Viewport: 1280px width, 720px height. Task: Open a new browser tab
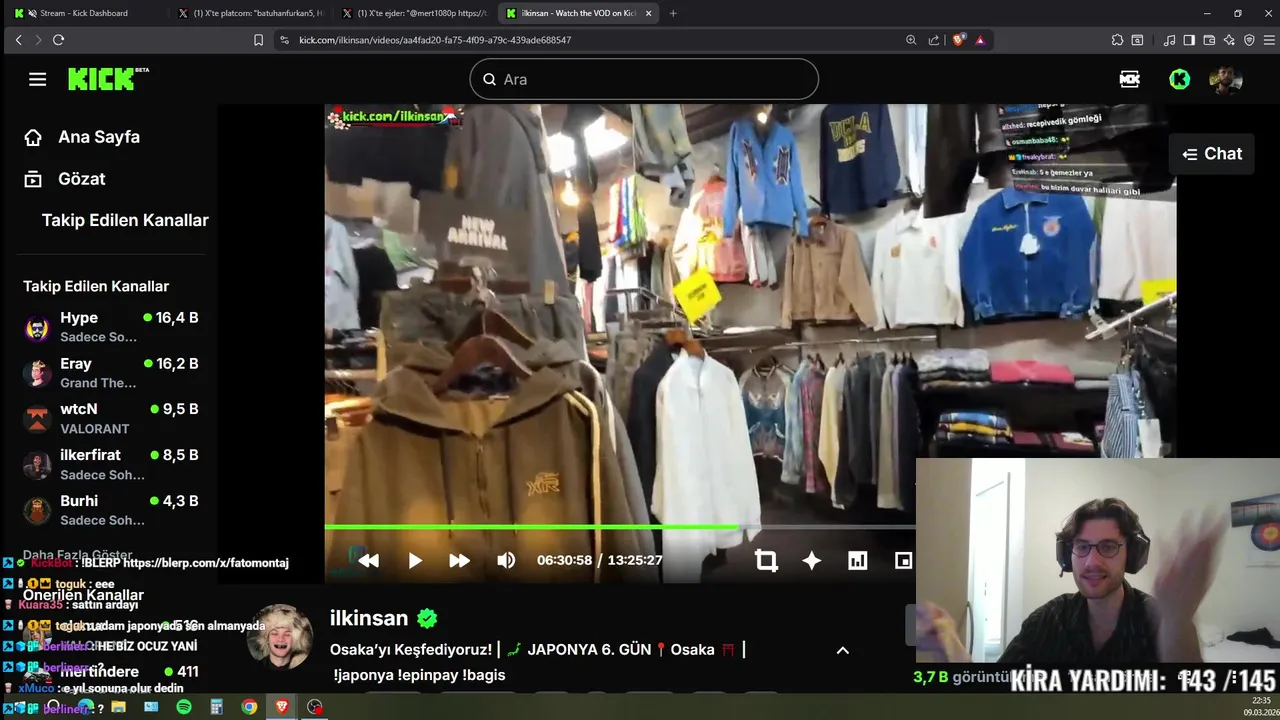[673, 13]
